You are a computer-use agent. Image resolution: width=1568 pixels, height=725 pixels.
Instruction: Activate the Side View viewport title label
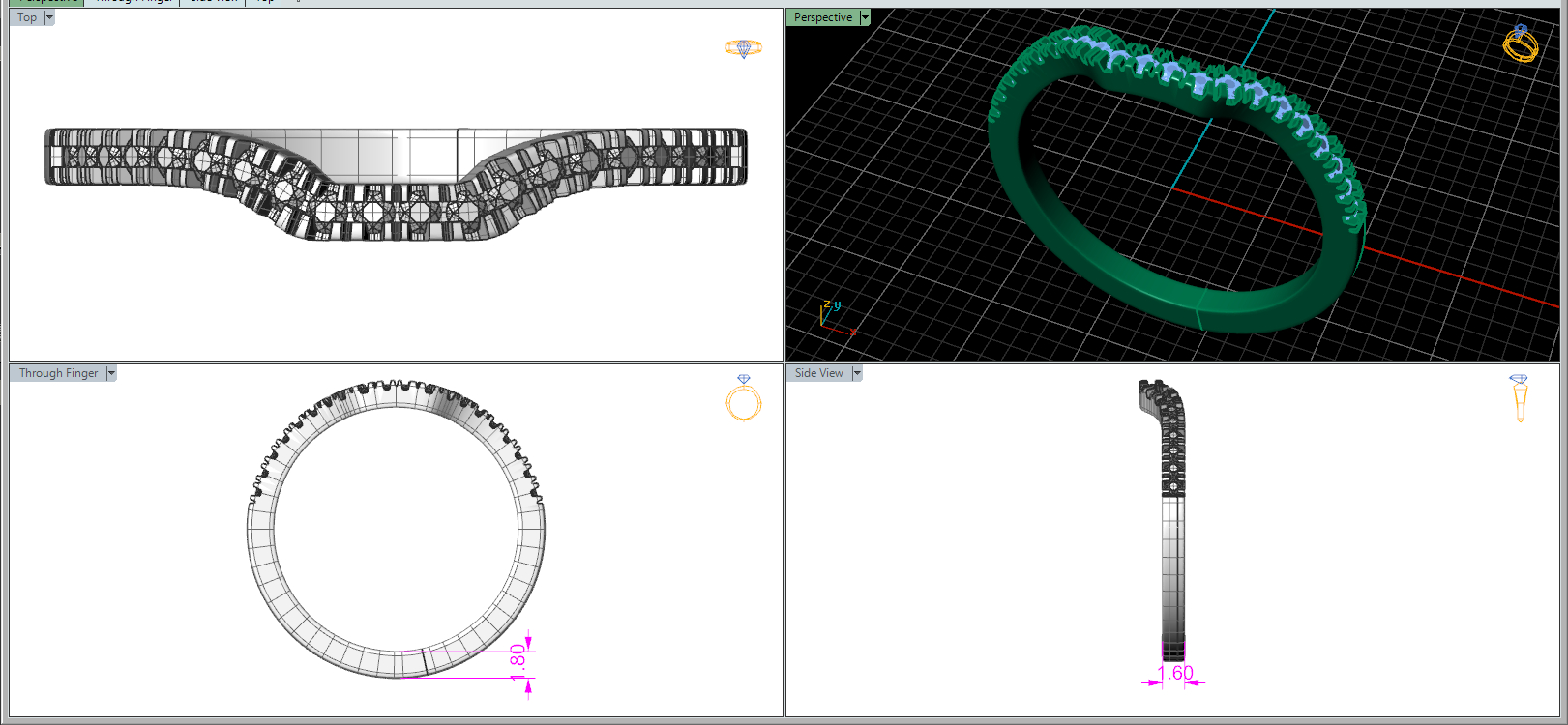point(819,373)
